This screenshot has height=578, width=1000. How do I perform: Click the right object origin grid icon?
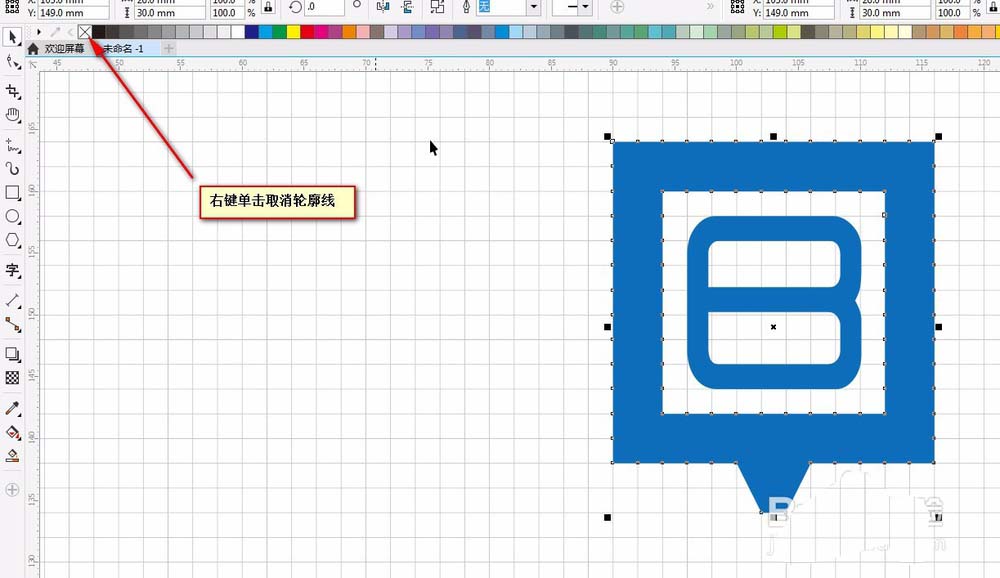pos(737,8)
